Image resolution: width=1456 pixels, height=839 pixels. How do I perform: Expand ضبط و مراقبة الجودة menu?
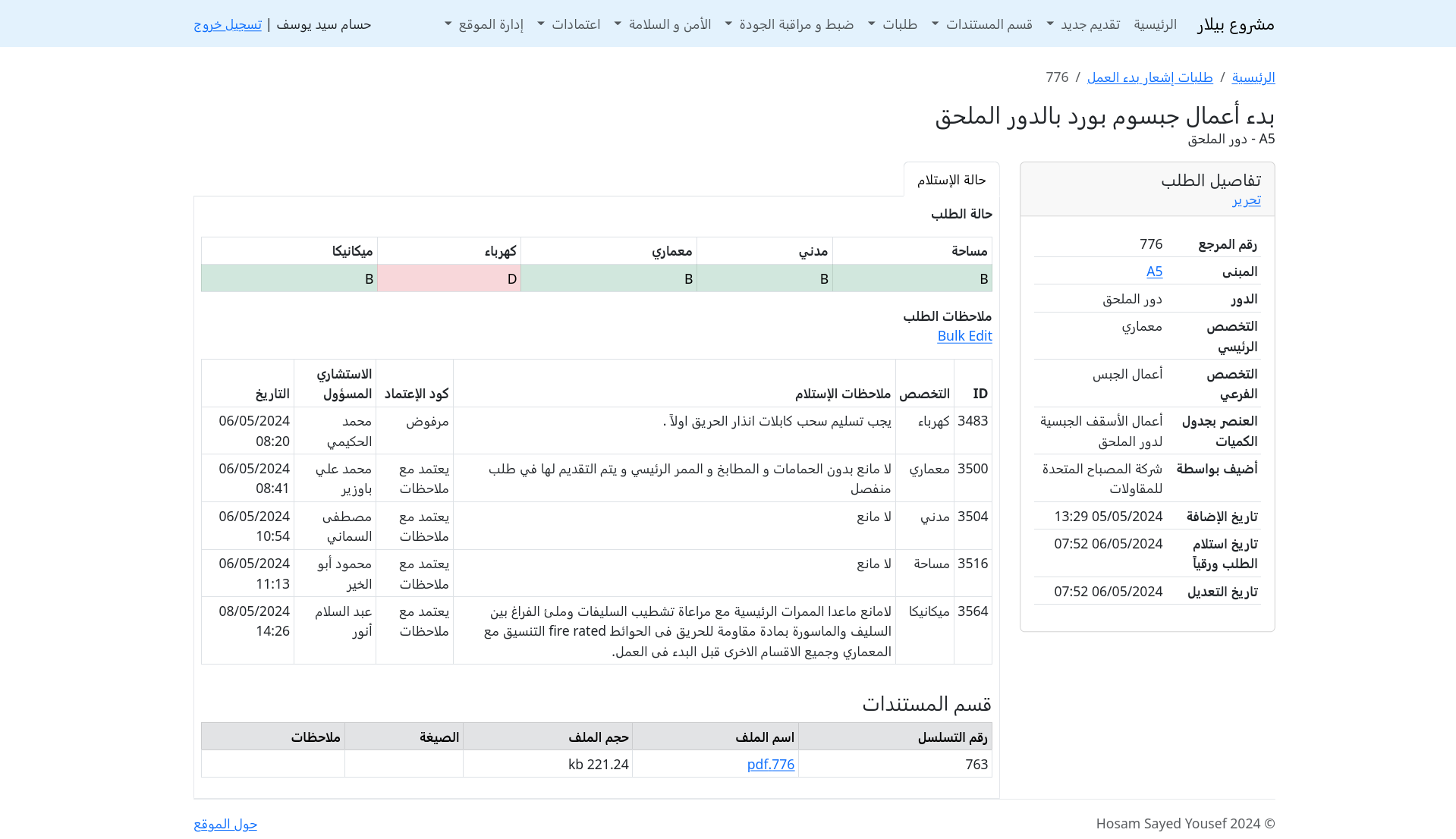click(x=789, y=24)
